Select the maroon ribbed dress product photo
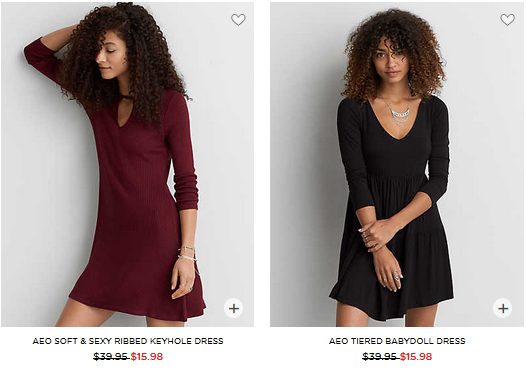Screen dimensions: 526x378 click(127, 164)
